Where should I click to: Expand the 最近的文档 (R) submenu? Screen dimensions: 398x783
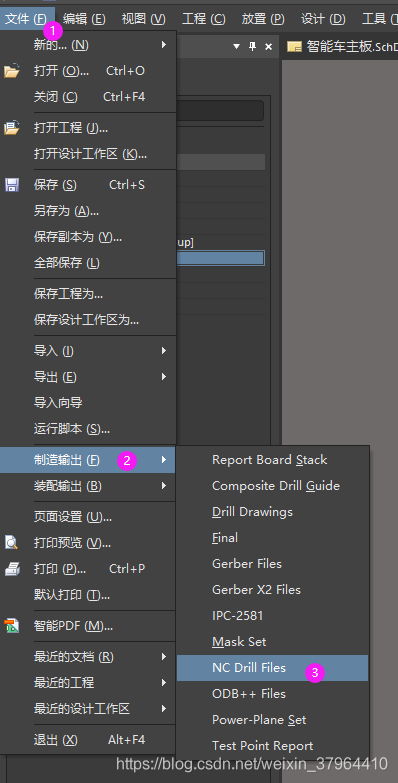[x=88, y=656]
